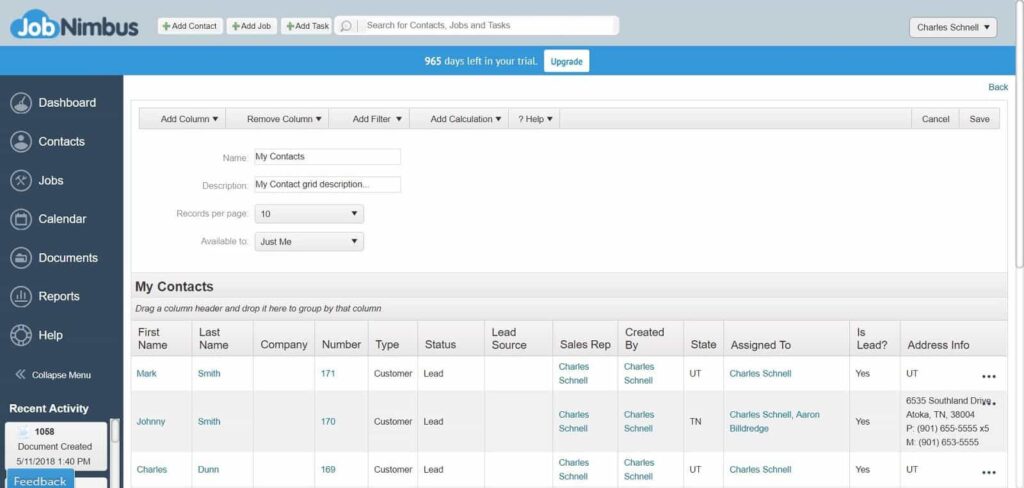Click the Documents folder icon in sidebar

point(21,258)
